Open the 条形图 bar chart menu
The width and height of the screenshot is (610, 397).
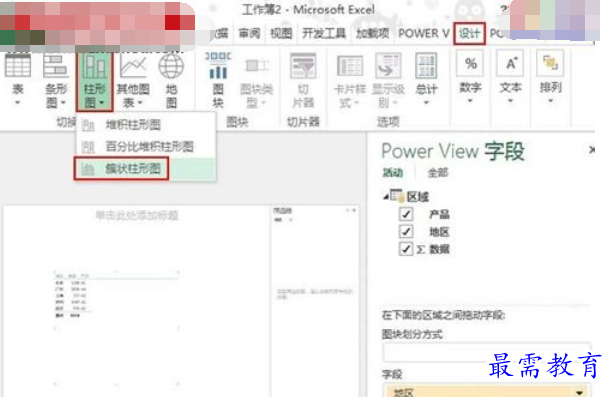pos(56,81)
